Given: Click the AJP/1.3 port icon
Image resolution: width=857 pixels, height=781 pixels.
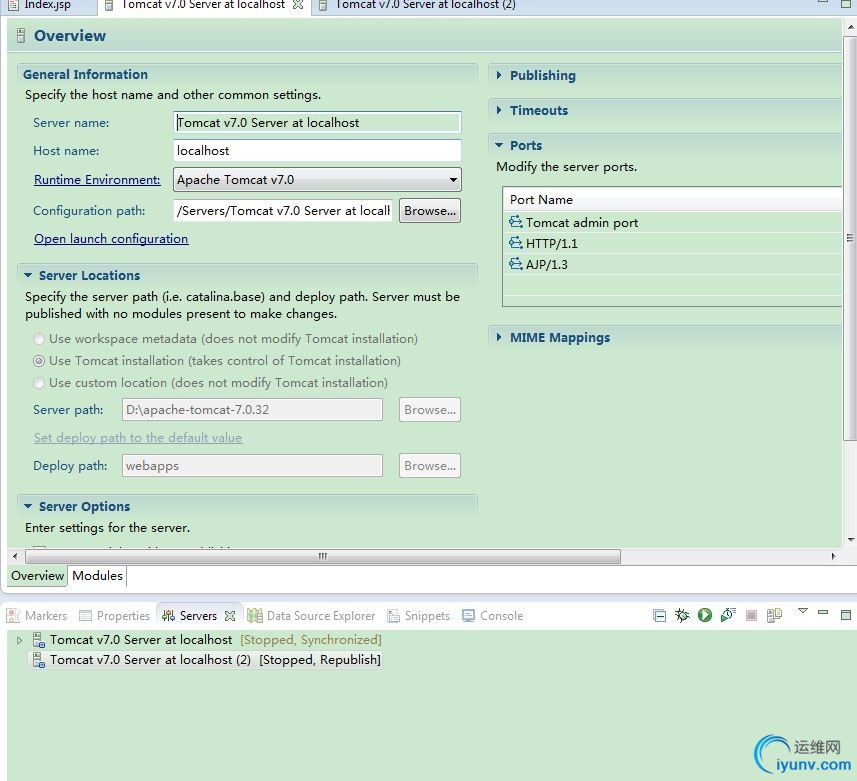Looking at the screenshot, I should pos(515,264).
